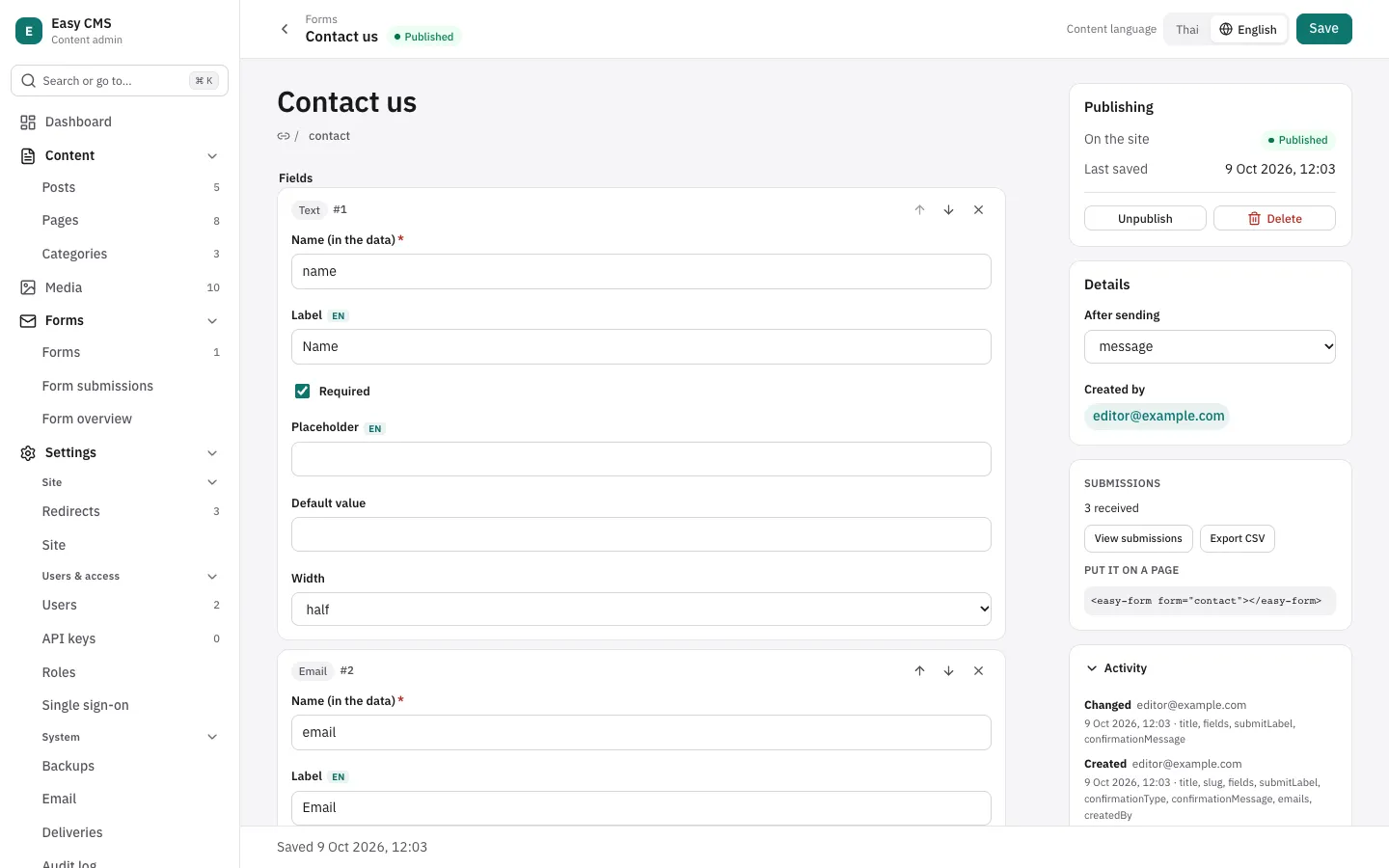Open the Width dropdown set to half
This screenshot has height=868, width=1389.
point(640,610)
